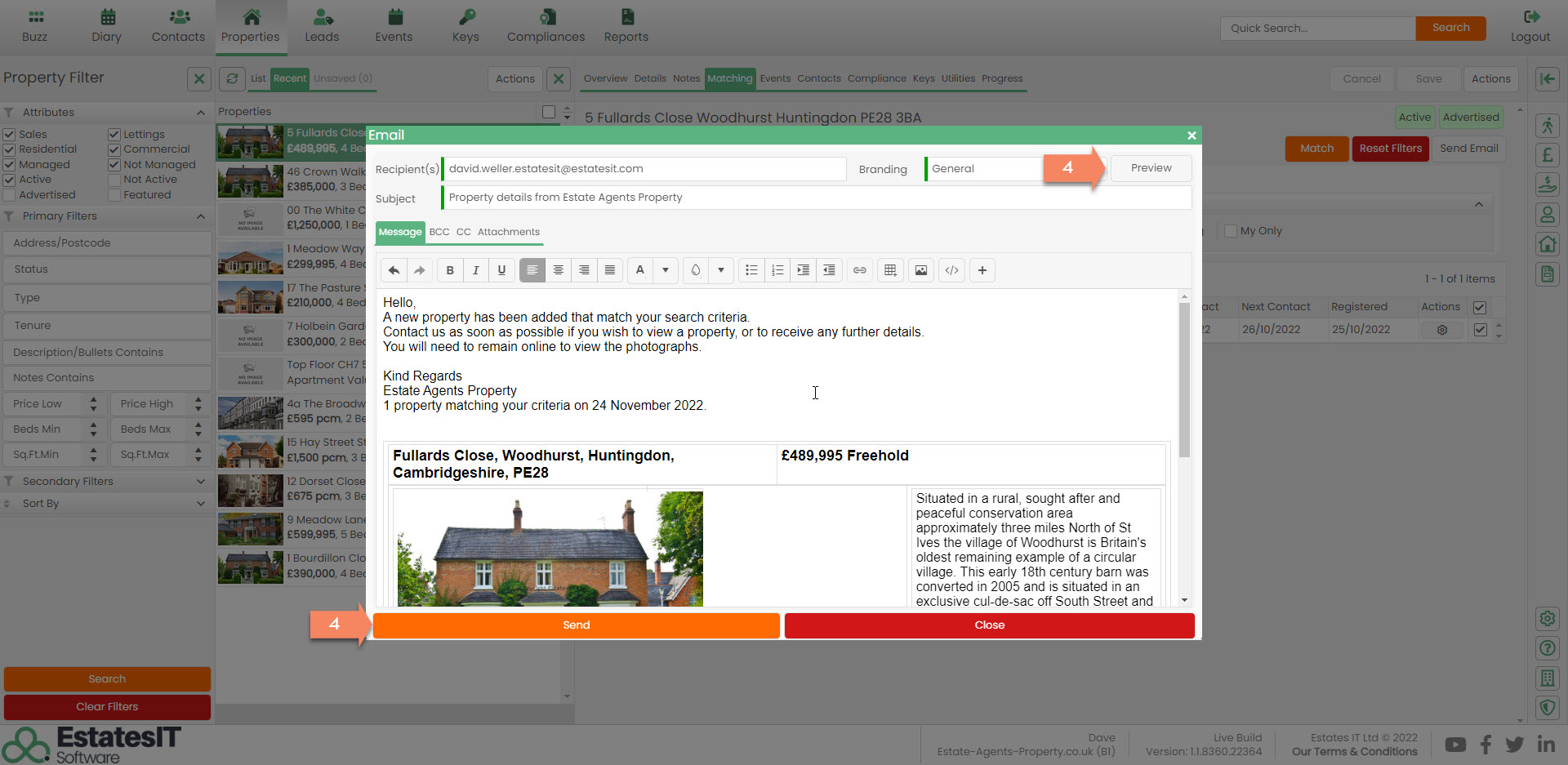Image resolution: width=1568 pixels, height=765 pixels.
Task: Open the BCC tab
Action: point(439,232)
